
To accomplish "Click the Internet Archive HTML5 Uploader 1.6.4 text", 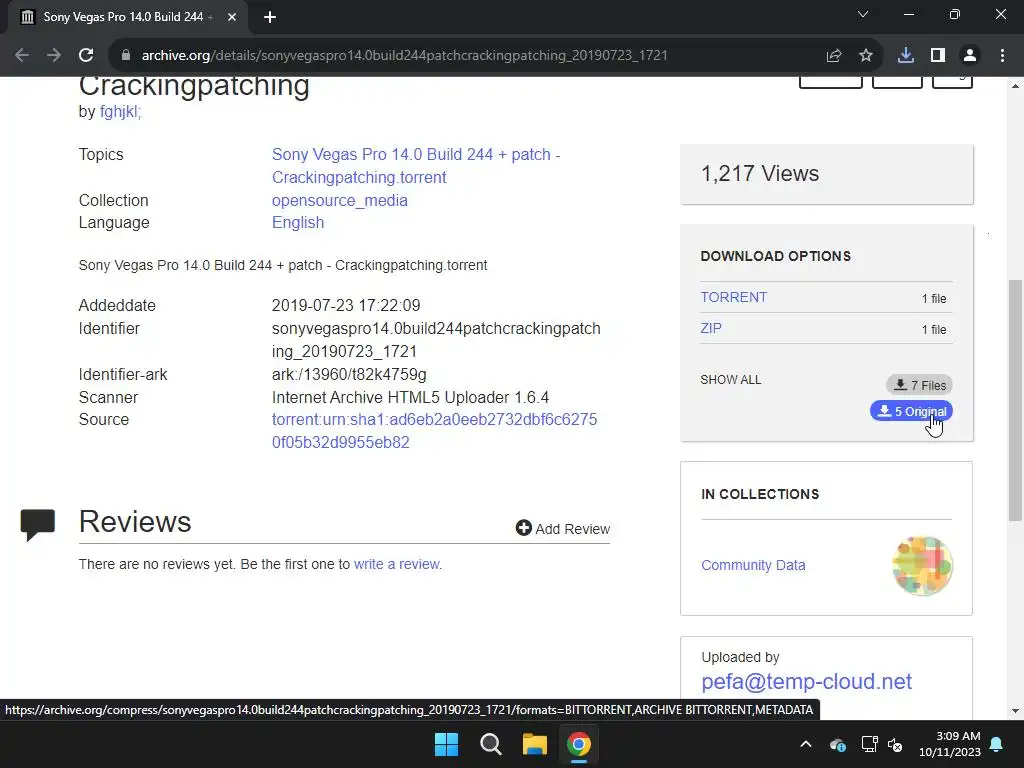I will click(x=410, y=398).
